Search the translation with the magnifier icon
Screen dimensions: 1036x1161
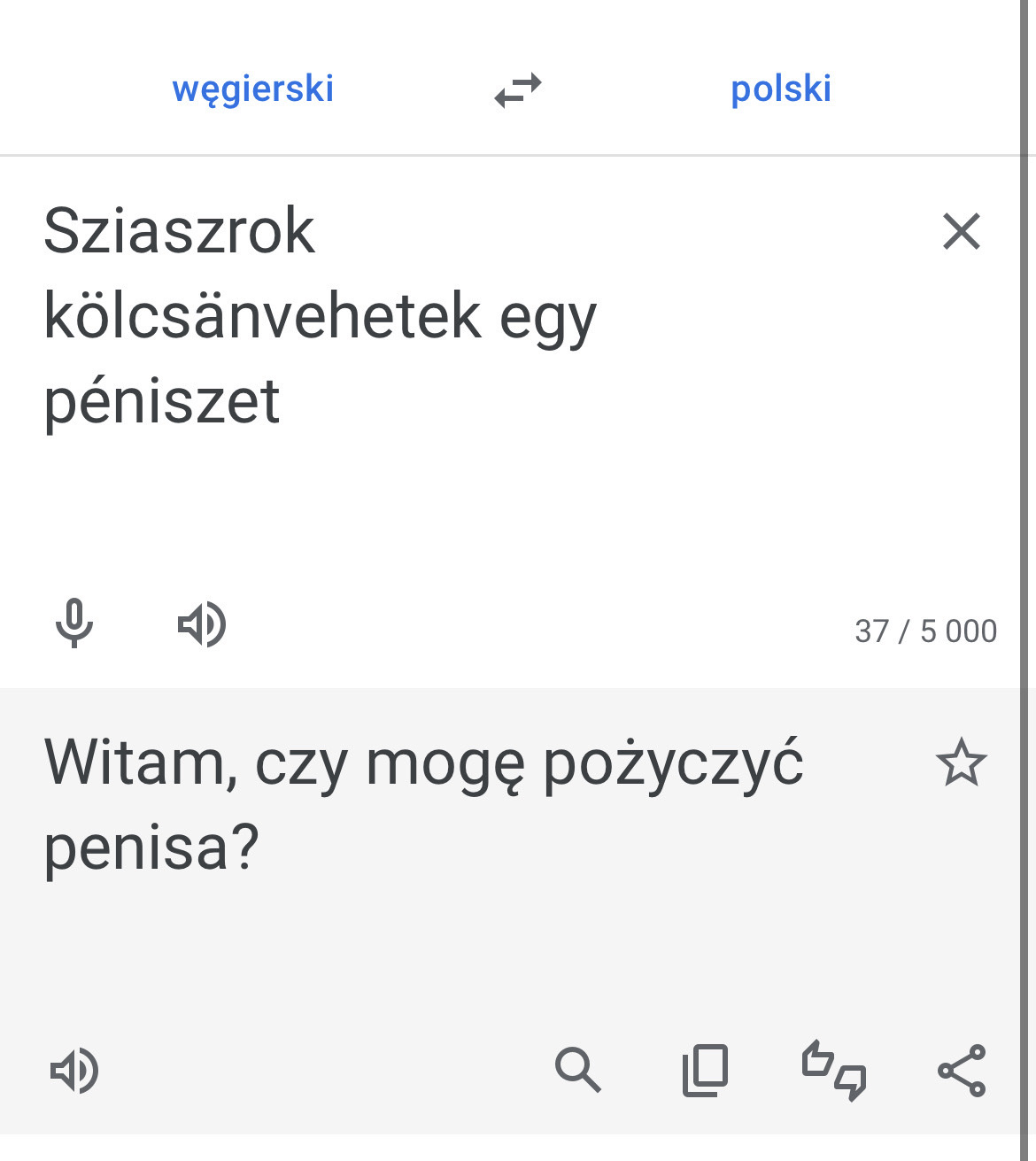(x=577, y=1070)
